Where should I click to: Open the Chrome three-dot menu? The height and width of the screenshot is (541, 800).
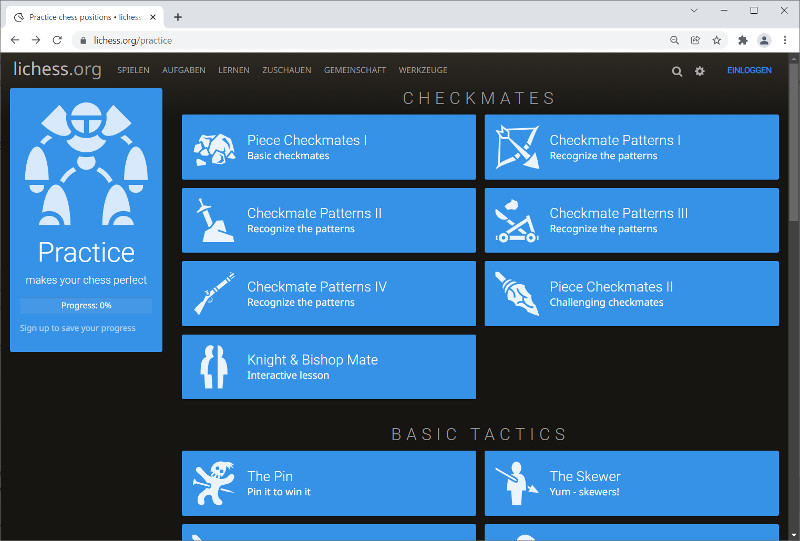coord(785,40)
